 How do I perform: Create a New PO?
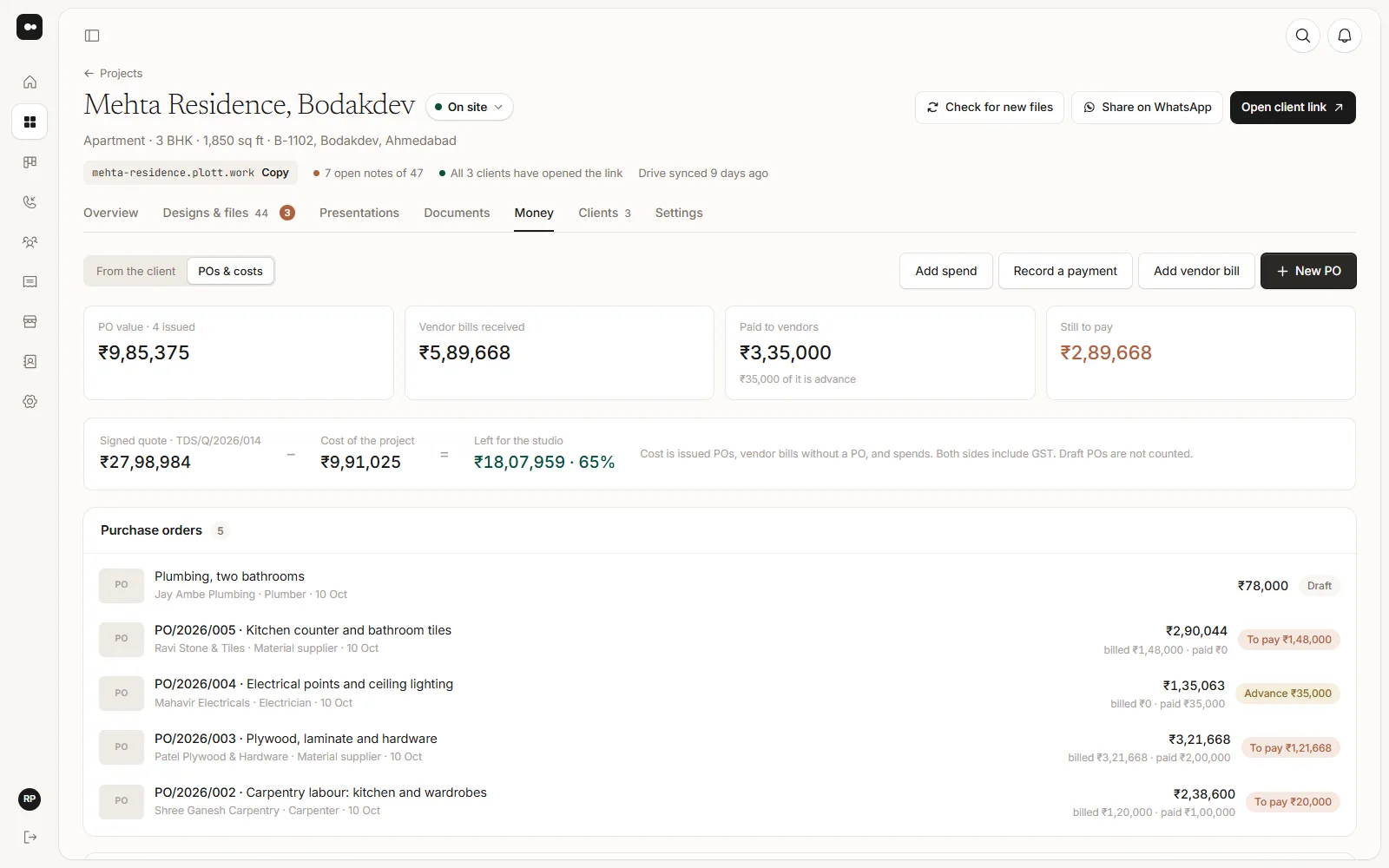click(x=1308, y=272)
